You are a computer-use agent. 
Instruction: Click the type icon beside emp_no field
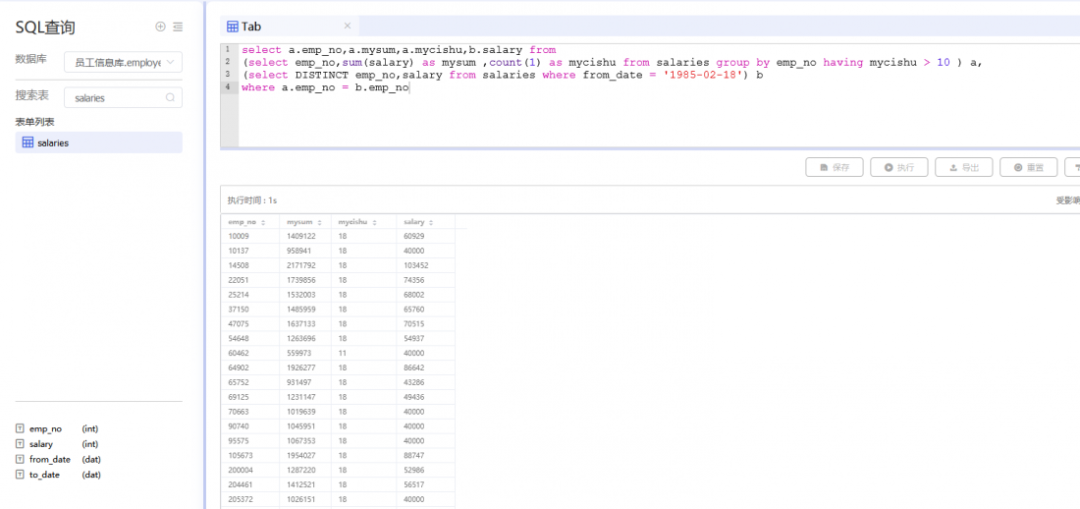coord(19,428)
